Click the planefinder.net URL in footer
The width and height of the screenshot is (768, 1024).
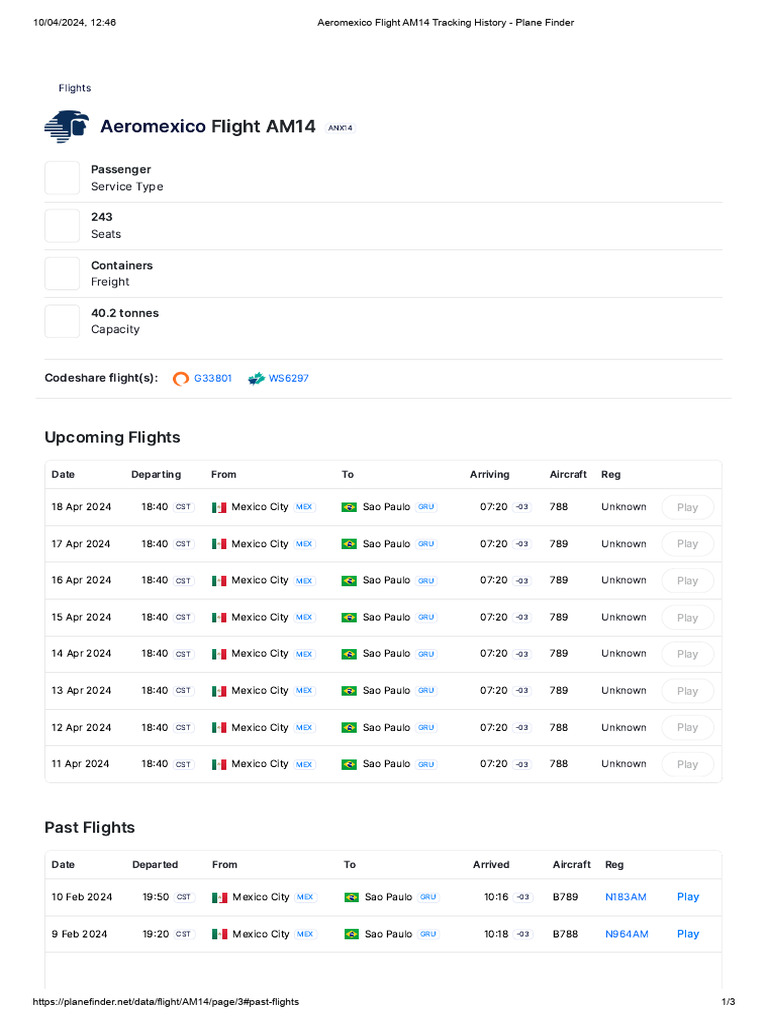click(x=166, y=1002)
